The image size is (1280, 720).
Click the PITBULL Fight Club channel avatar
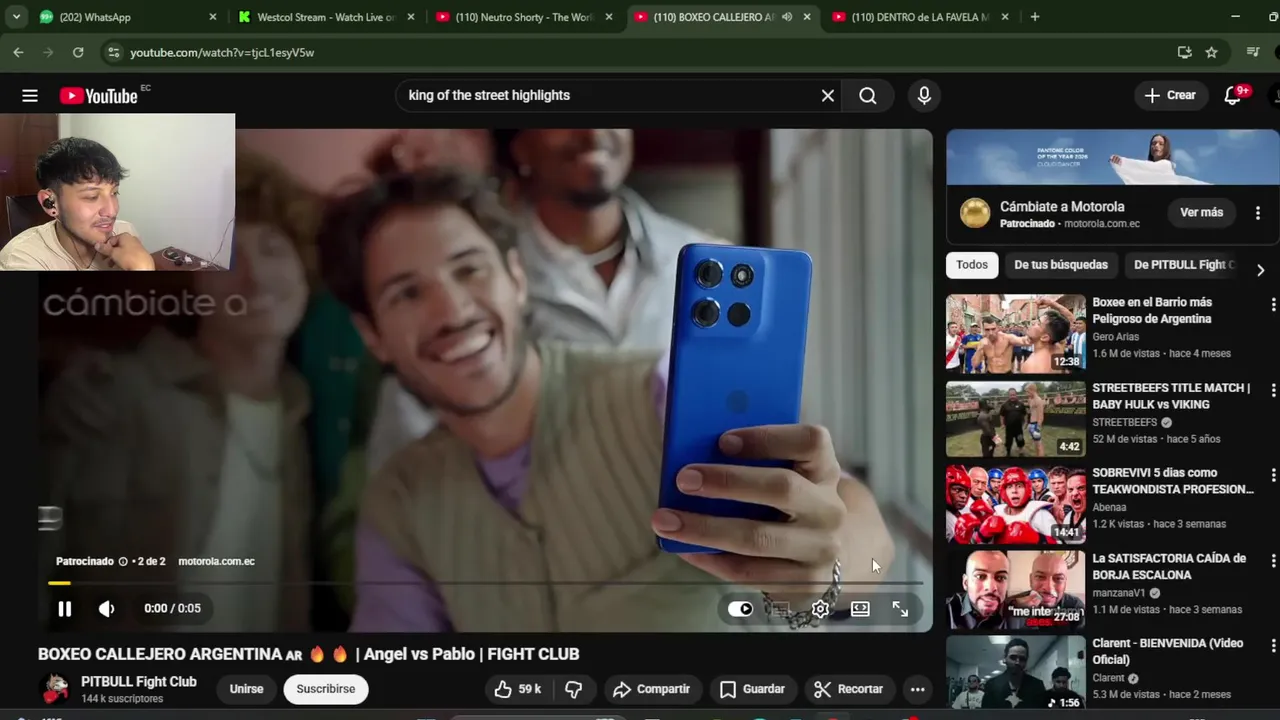point(55,689)
